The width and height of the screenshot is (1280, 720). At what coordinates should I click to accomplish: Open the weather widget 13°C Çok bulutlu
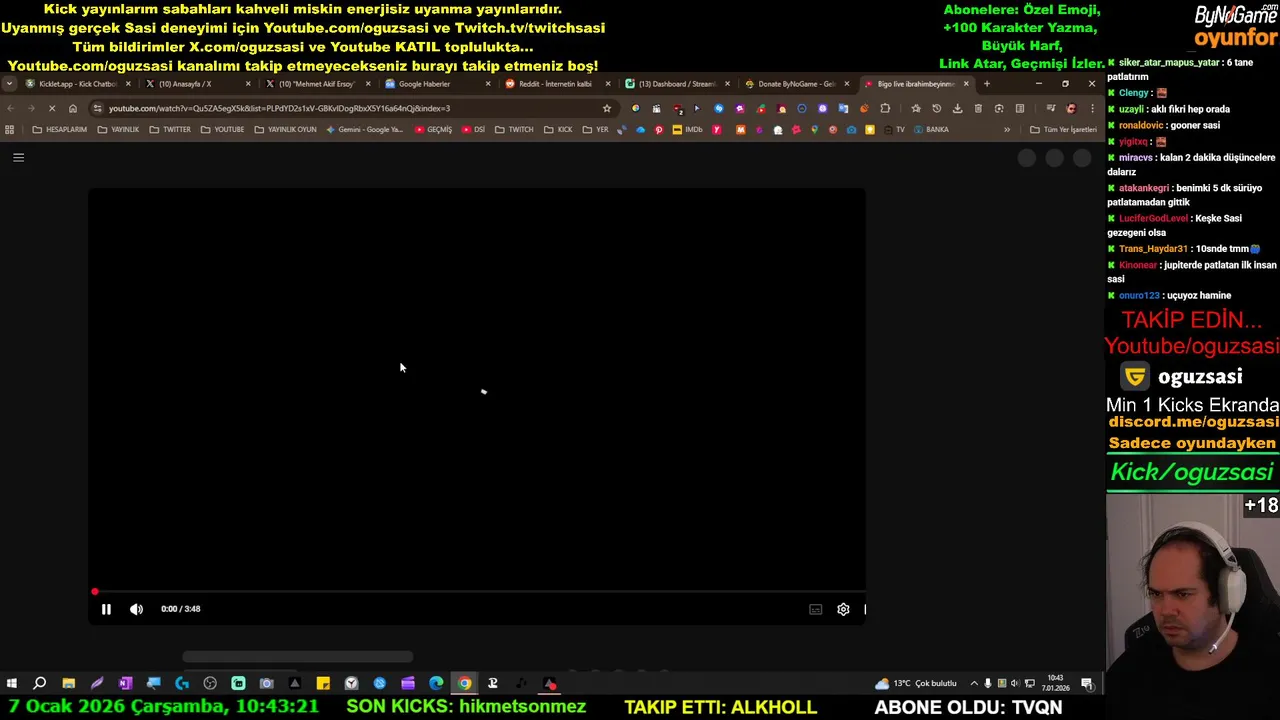(916, 684)
